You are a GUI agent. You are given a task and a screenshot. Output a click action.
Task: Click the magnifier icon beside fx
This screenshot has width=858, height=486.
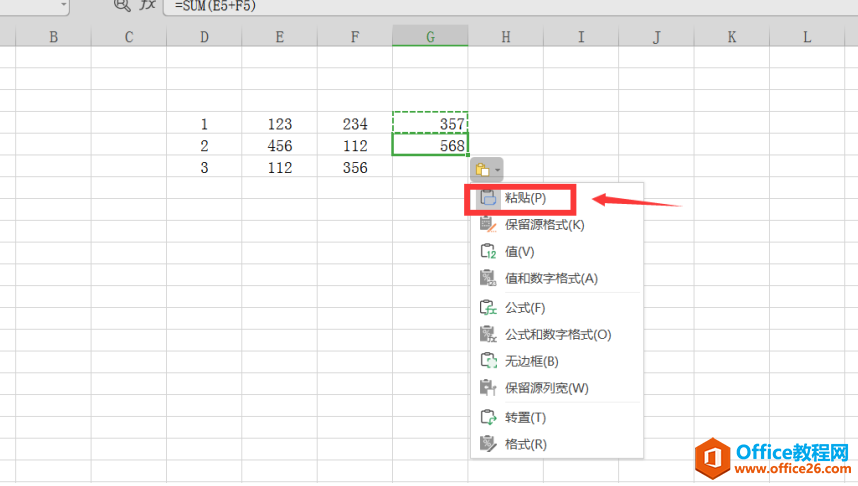(x=122, y=5)
